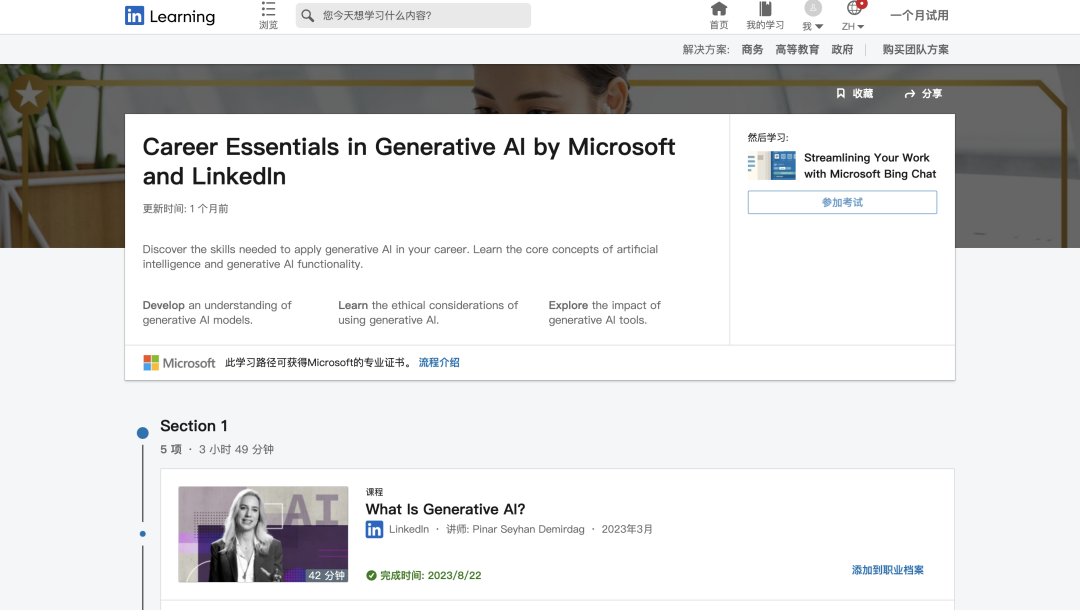Click the 首页 home icon
Image resolution: width=1080 pixels, height=610 pixels.
point(718,10)
